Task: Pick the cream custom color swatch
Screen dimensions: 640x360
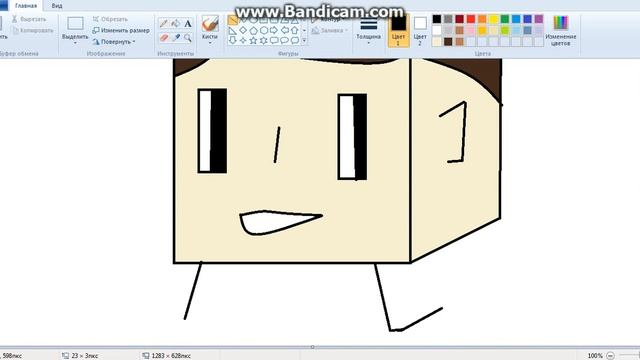Action: click(437, 41)
